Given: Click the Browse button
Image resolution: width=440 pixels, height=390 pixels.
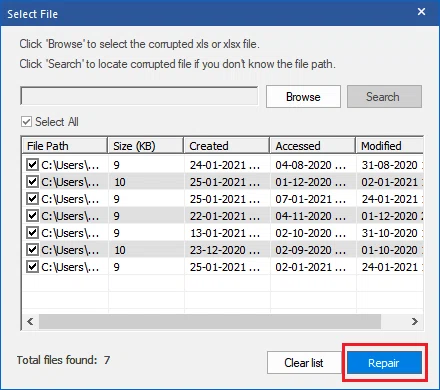Looking at the screenshot, I should (x=303, y=97).
